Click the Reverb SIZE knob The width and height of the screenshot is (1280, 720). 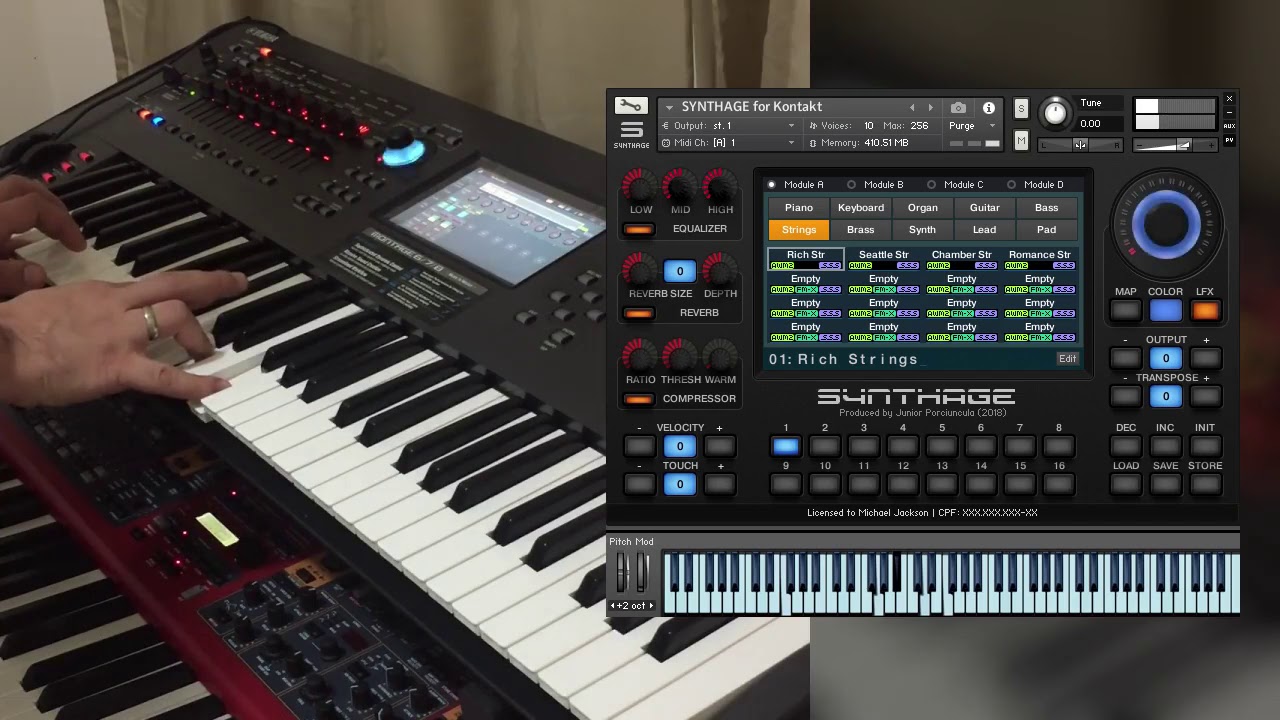click(x=641, y=270)
